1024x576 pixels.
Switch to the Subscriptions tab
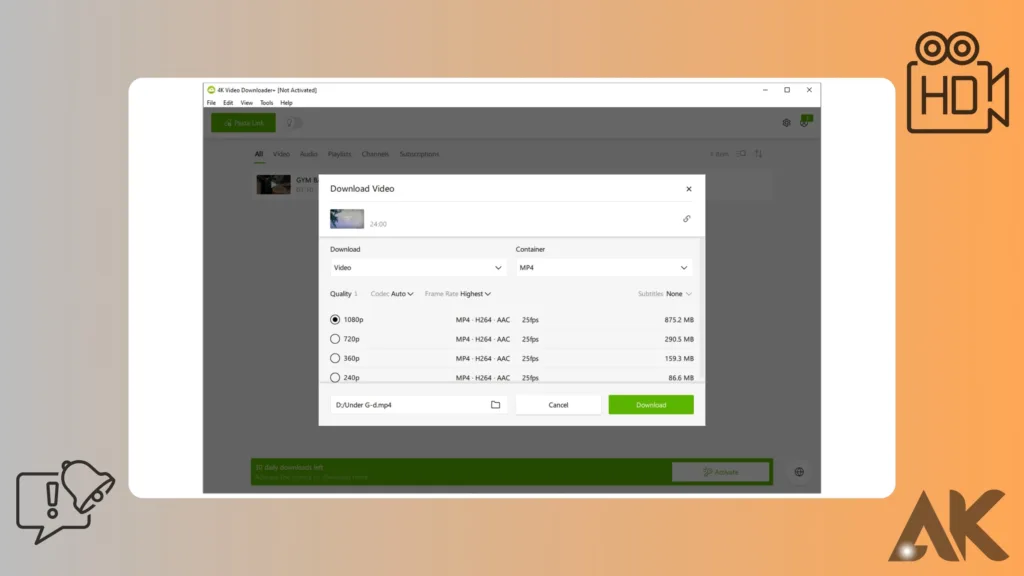pyautogui.click(x=419, y=154)
